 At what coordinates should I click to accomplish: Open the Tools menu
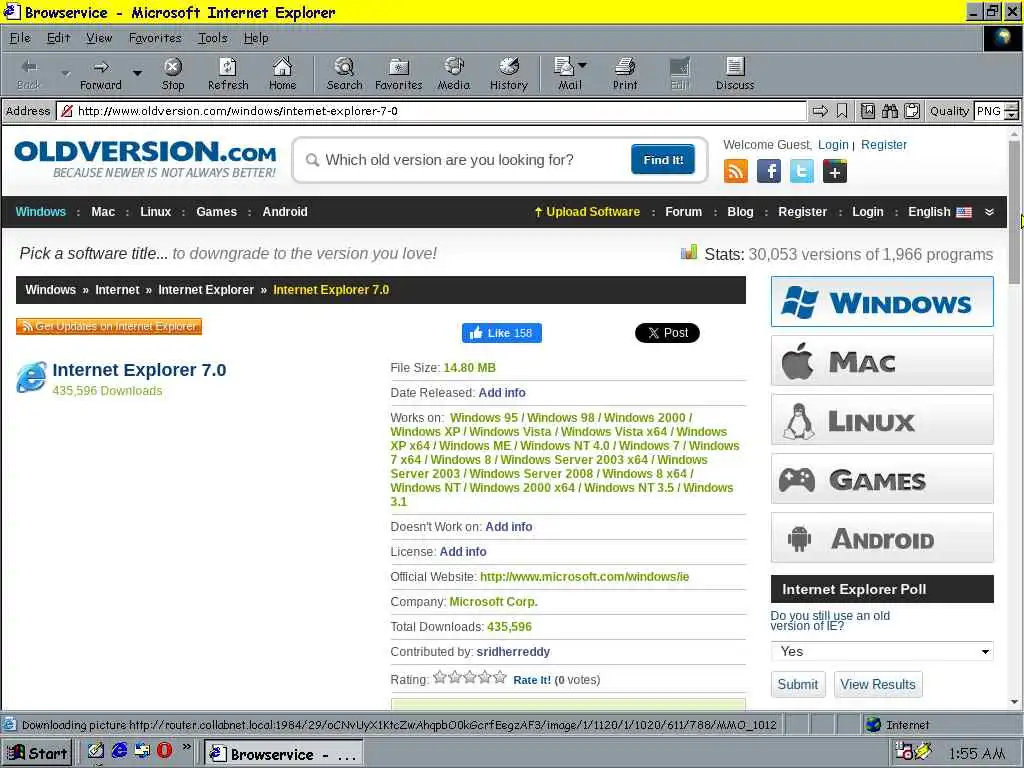tap(213, 38)
